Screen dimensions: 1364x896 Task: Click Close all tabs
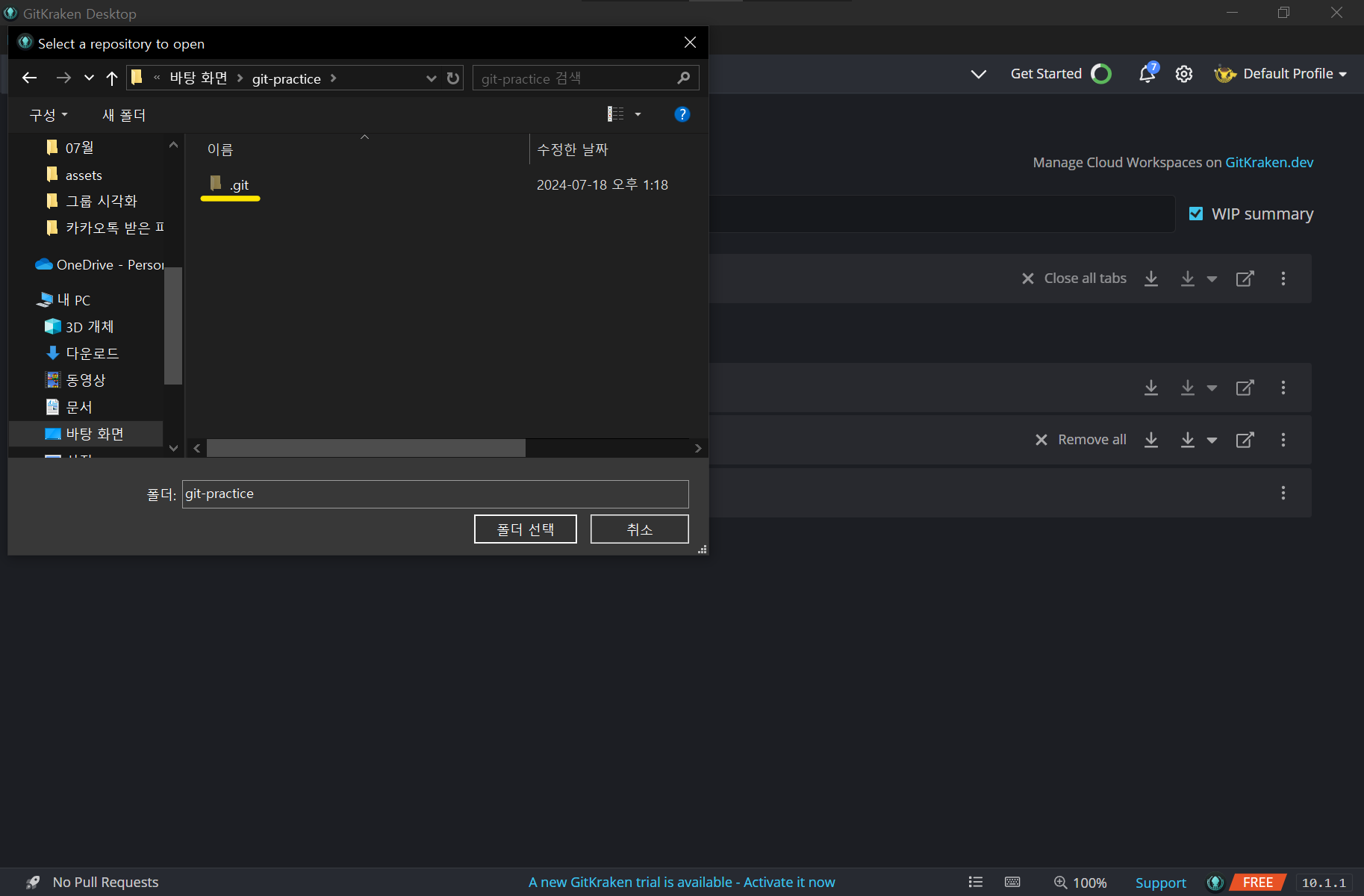[x=1074, y=278]
